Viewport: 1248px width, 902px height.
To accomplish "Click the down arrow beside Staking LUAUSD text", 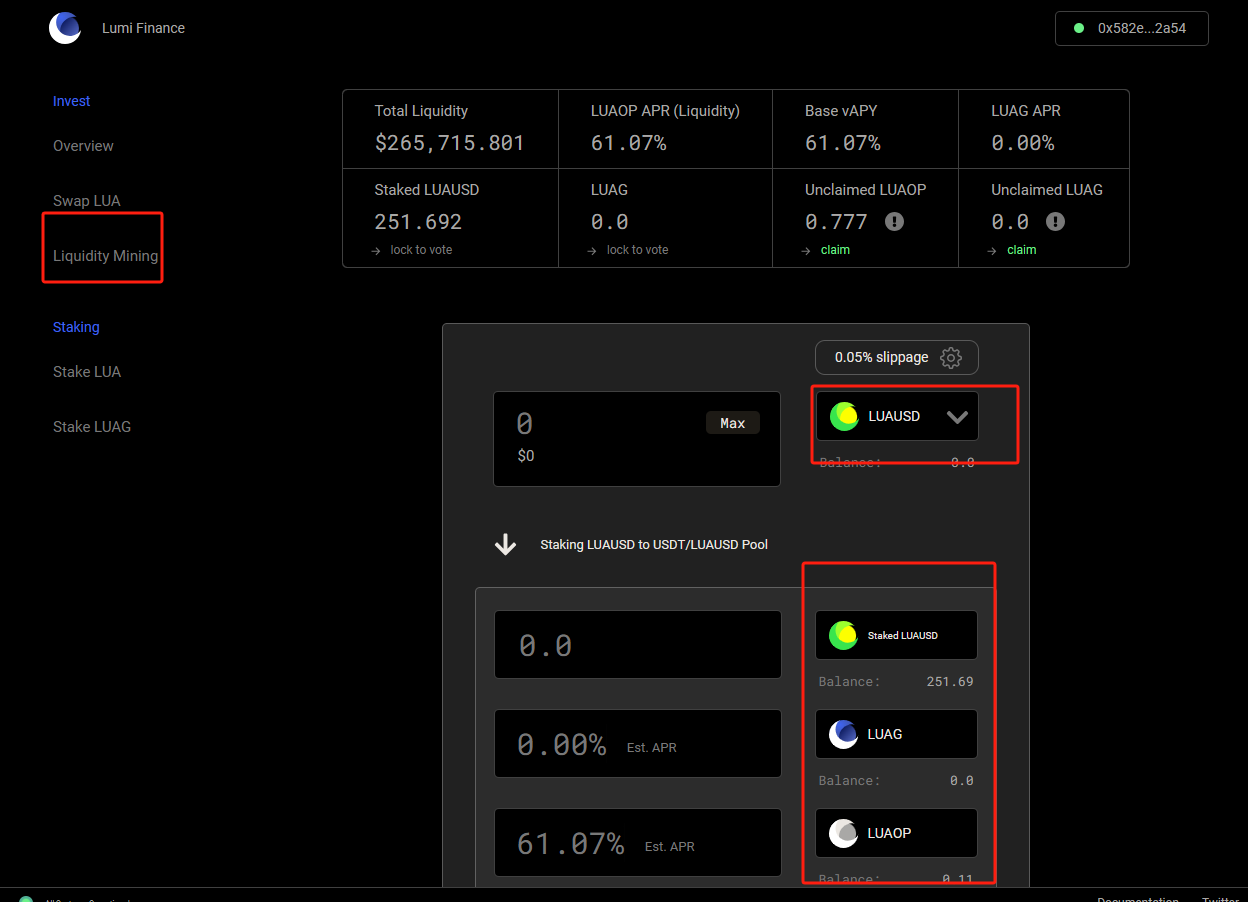I will pos(506,545).
